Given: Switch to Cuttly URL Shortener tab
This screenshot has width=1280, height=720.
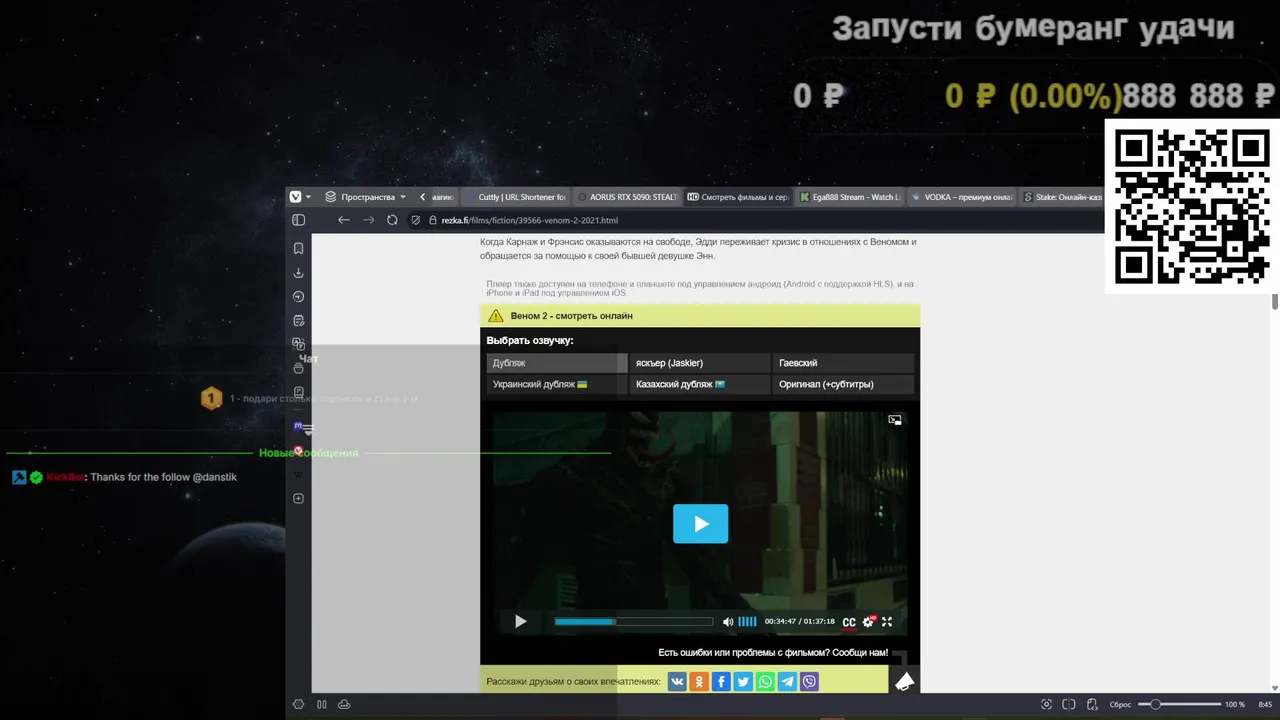Looking at the screenshot, I should [x=514, y=197].
